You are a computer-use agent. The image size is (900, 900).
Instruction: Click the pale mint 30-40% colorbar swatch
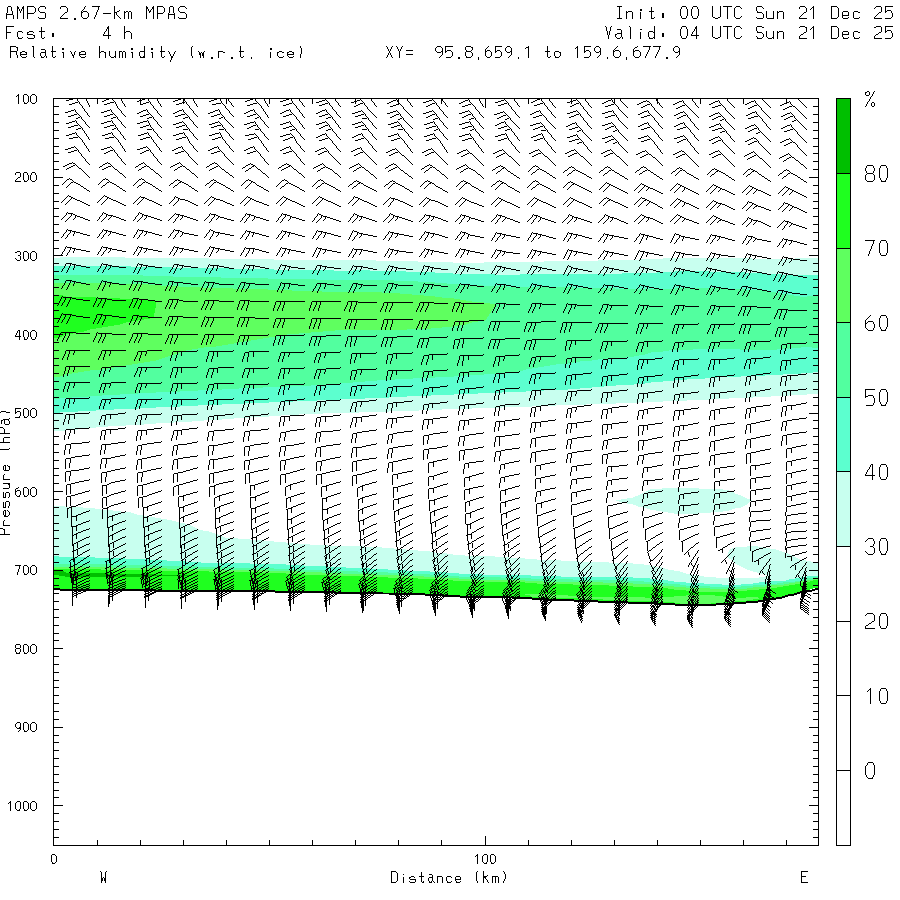pyautogui.click(x=843, y=509)
